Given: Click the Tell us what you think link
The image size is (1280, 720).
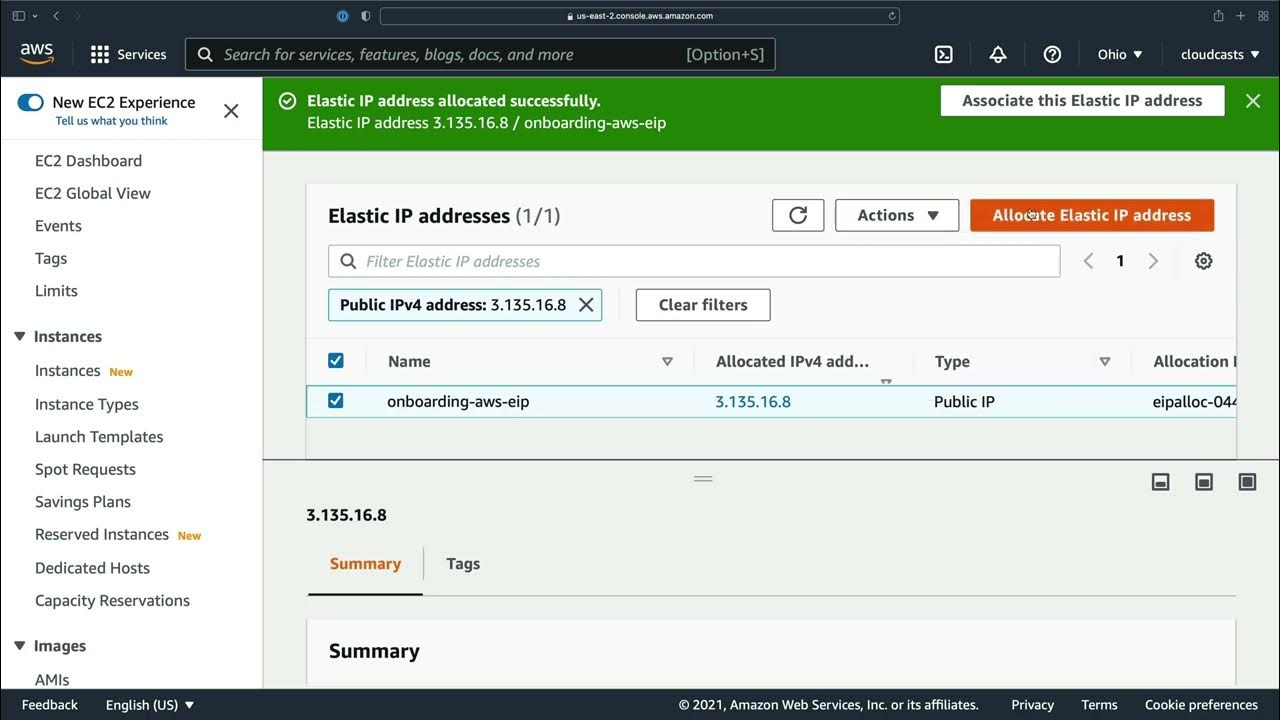Looking at the screenshot, I should click(x=112, y=121).
